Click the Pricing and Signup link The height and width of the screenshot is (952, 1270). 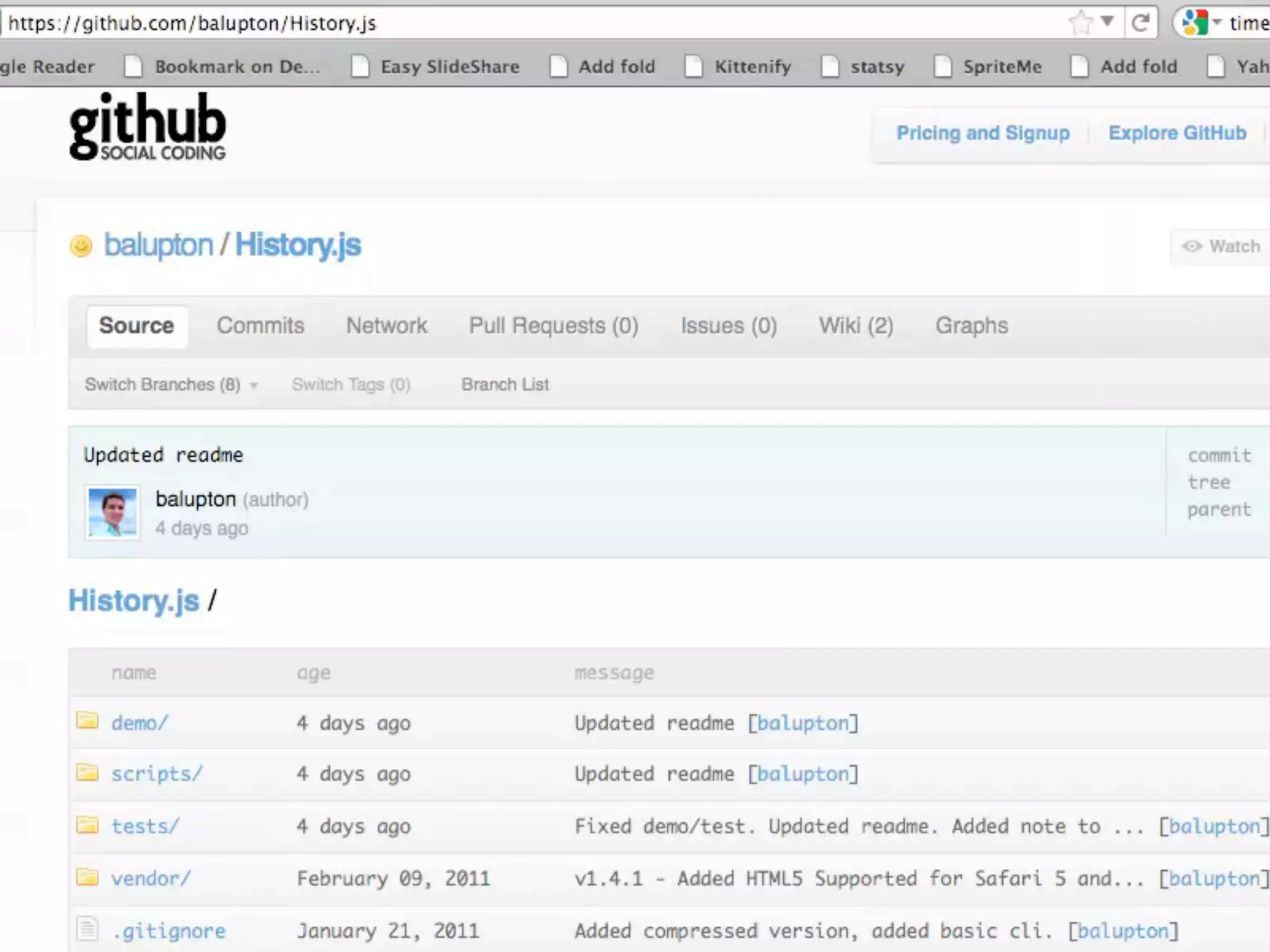tap(983, 133)
